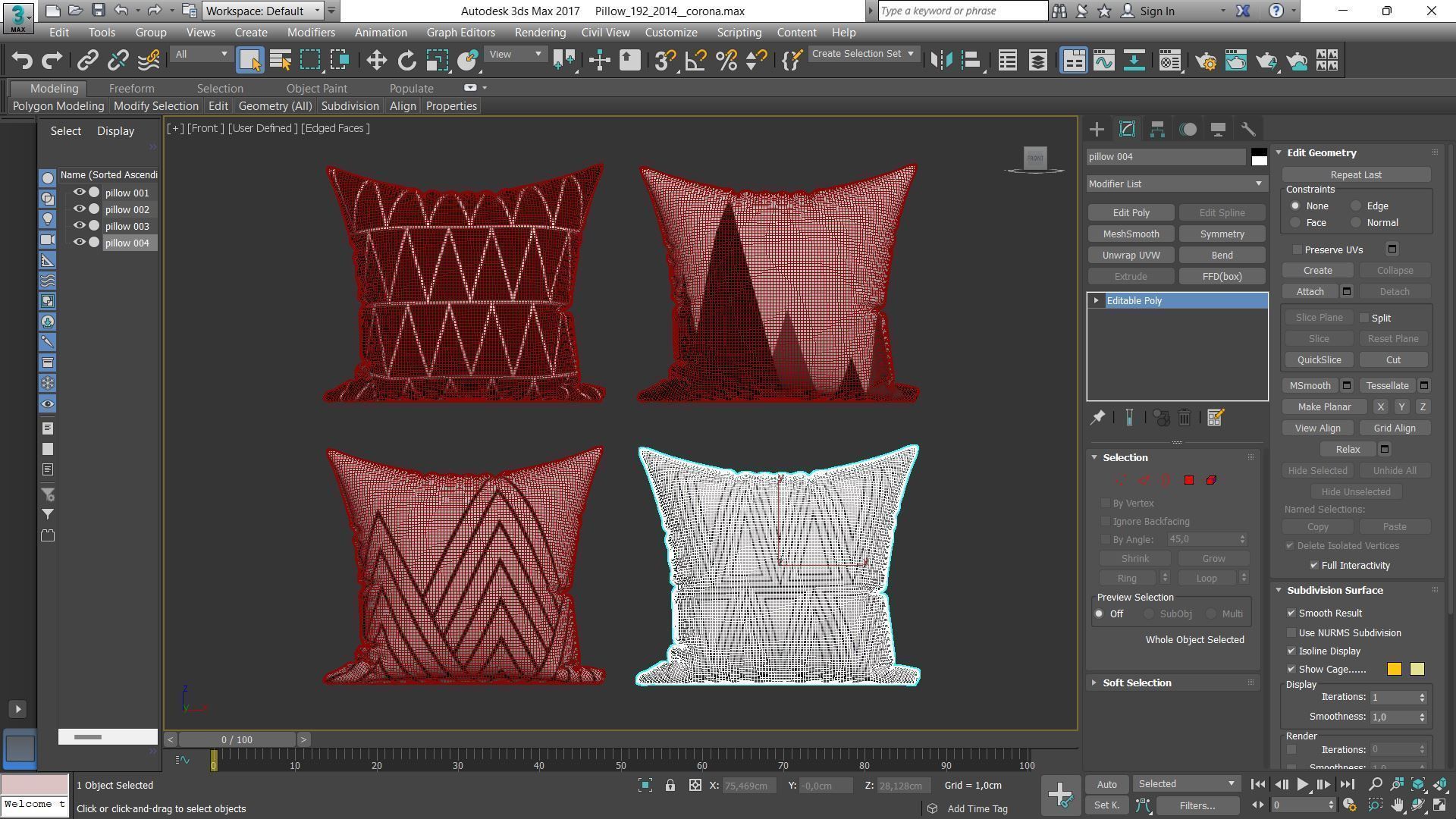Expand the Editable Poly stack entry

click(1097, 301)
